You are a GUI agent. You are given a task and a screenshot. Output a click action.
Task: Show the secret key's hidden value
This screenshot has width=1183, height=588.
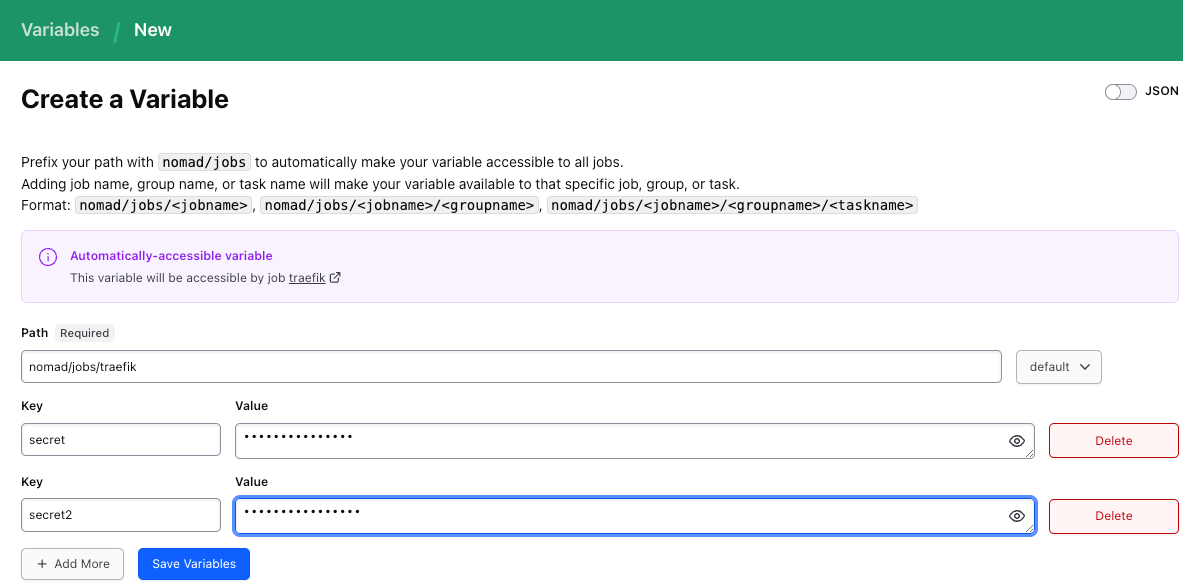(1017, 441)
